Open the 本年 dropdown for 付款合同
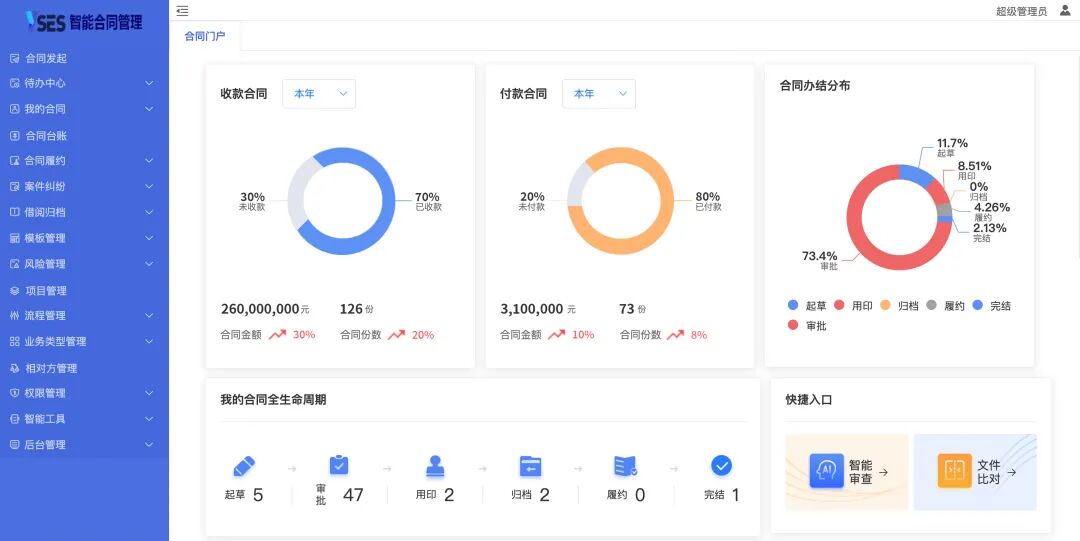The image size is (1080, 541). coord(599,94)
